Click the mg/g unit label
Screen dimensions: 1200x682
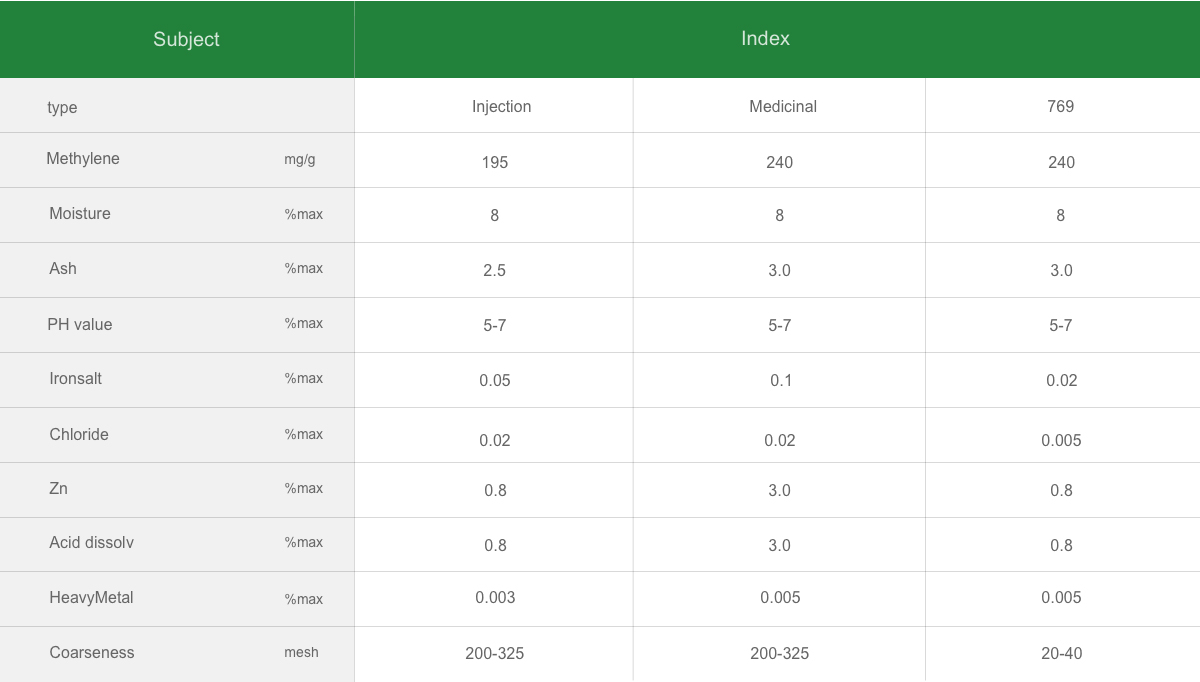[300, 160]
